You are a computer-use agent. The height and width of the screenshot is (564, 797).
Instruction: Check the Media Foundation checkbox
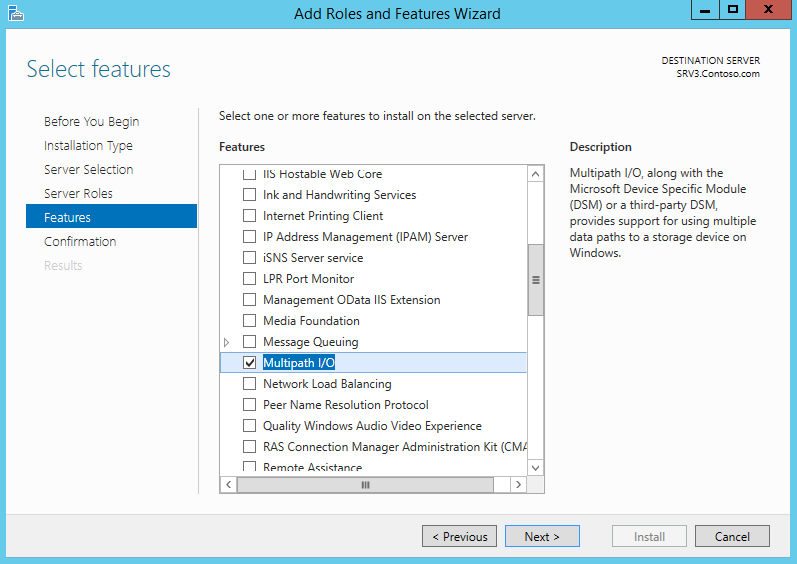click(250, 321)
